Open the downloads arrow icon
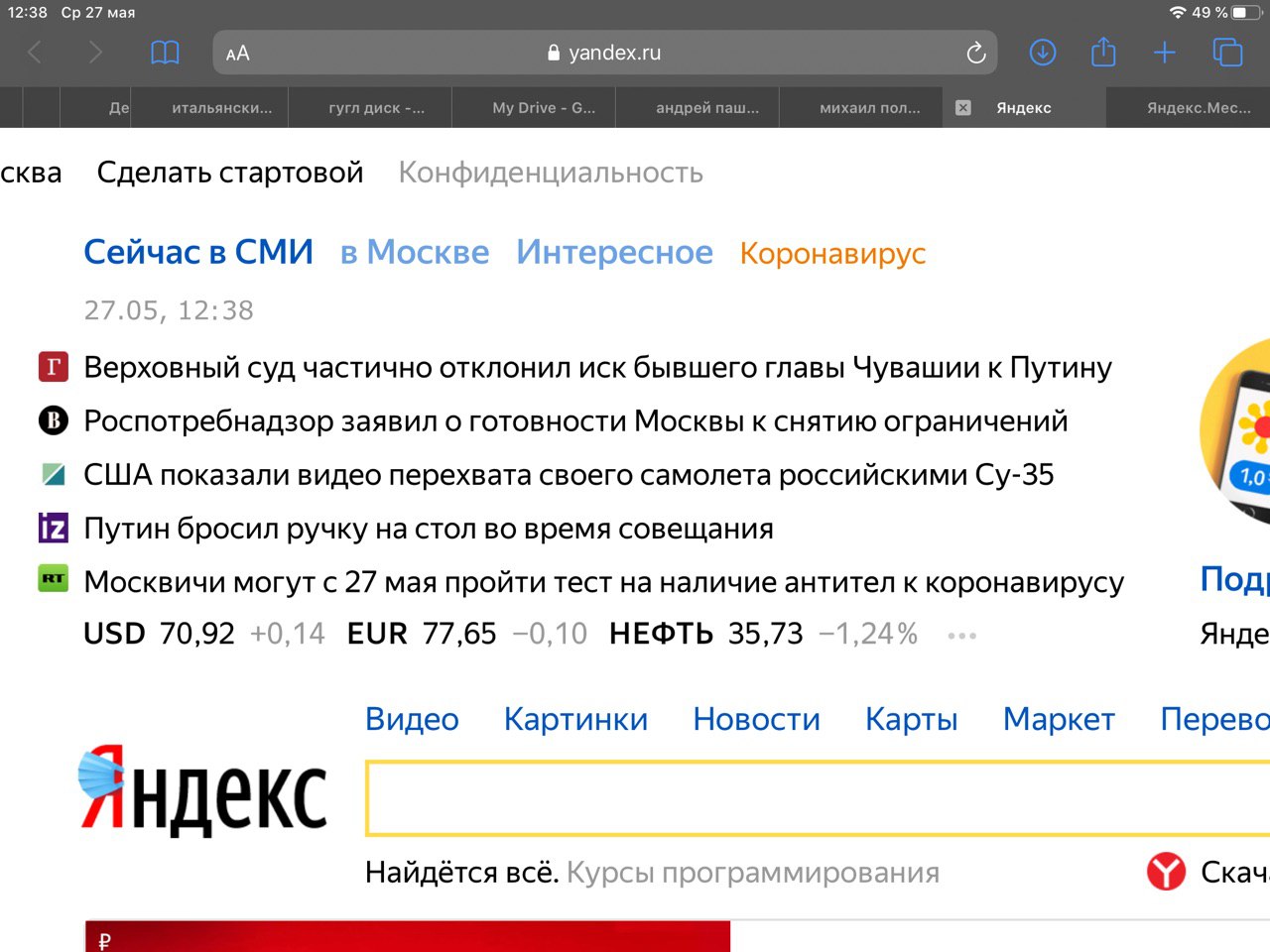The height and width of the screenshot is (952, 1270). 1043,53
